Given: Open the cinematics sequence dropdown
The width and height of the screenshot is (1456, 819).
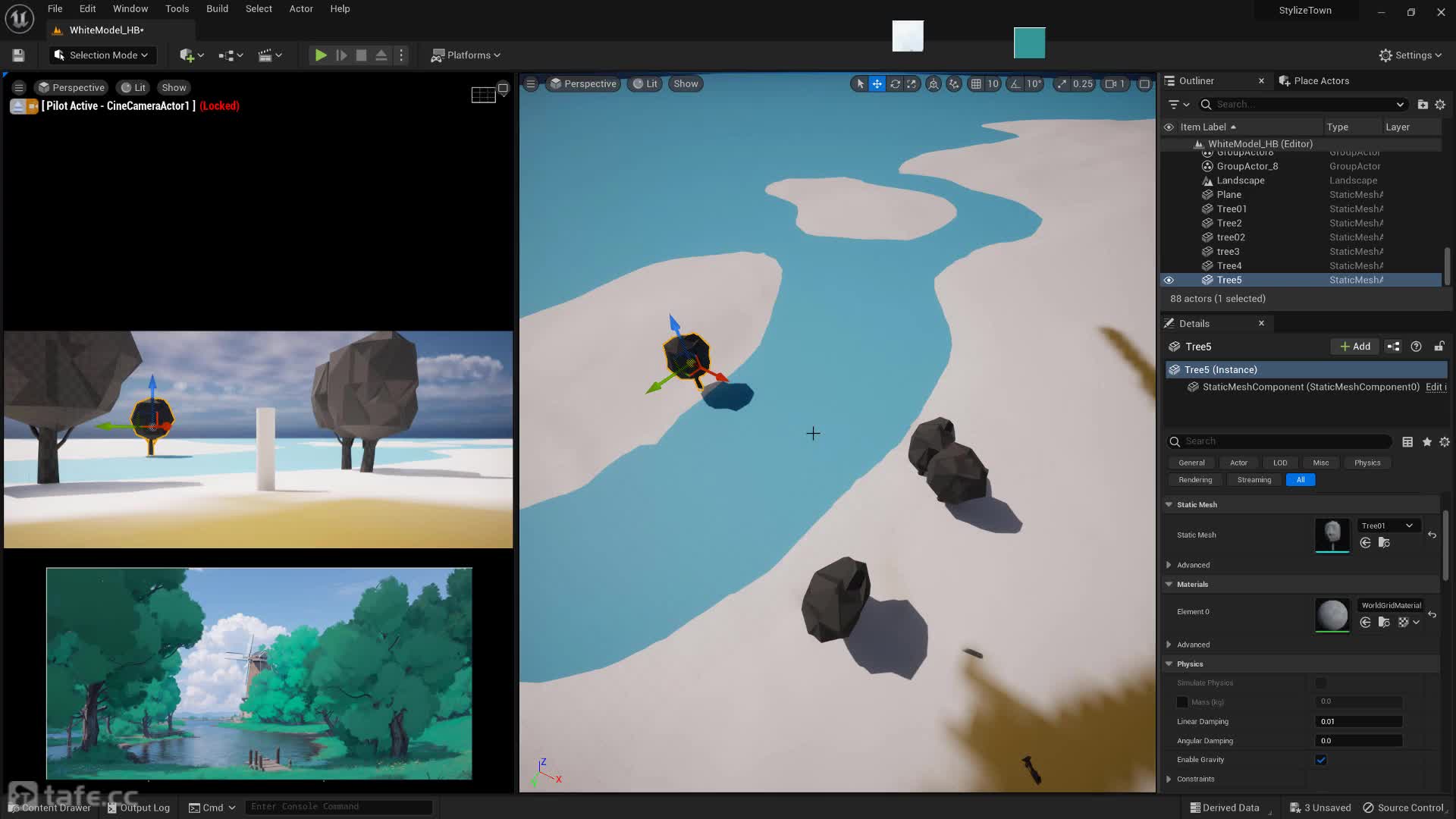Looking at the screenshot, I should coord(270,55).
